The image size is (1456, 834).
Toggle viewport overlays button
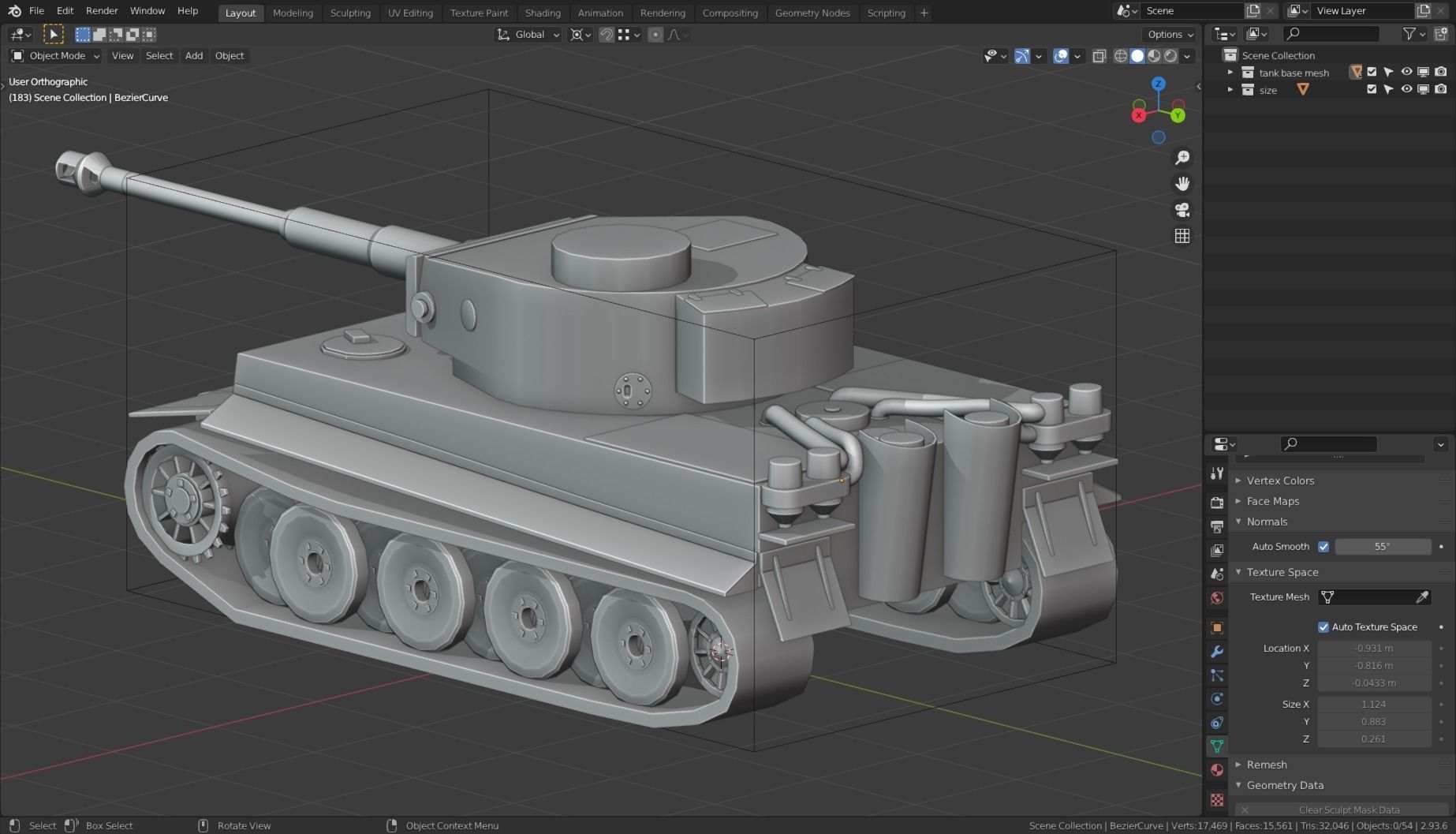pyautogui.click(x=1061, y=56)
